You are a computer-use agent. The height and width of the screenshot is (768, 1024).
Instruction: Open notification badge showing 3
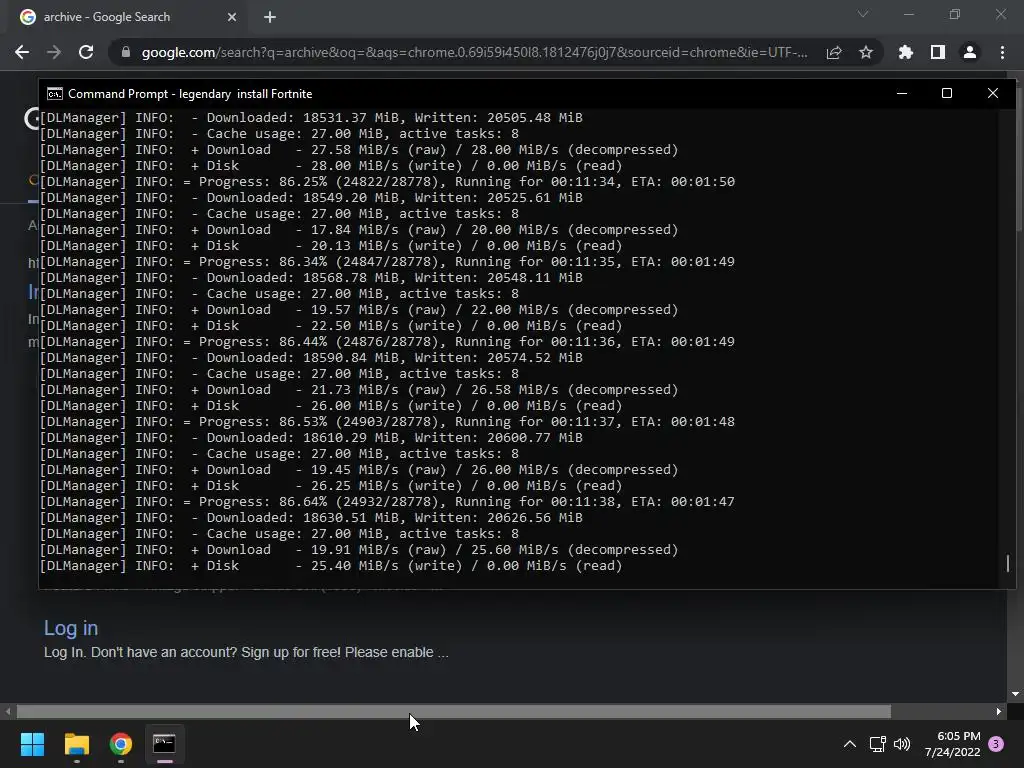(996, 744)
